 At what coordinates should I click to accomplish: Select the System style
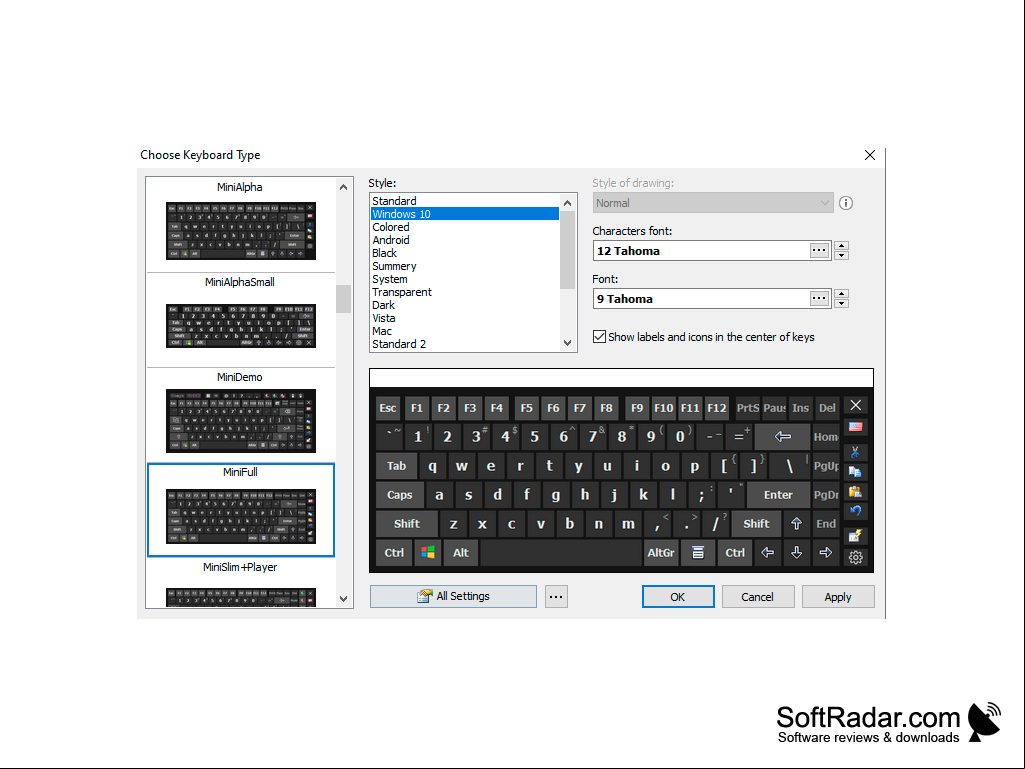pyautogui.click(x=465, y=279)
